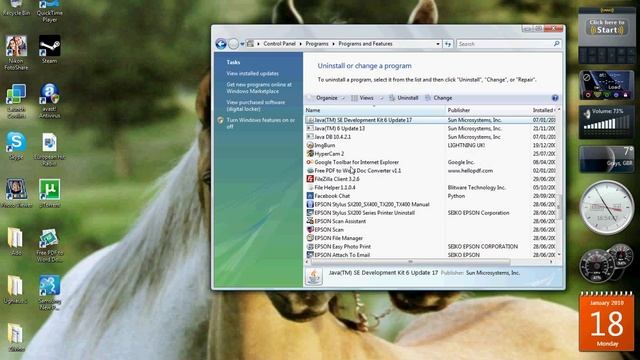The image size is (640, 360).
Task: Open the Free PDF to Word Doc desktop shortcut
Action: click(x=49, y=245)
